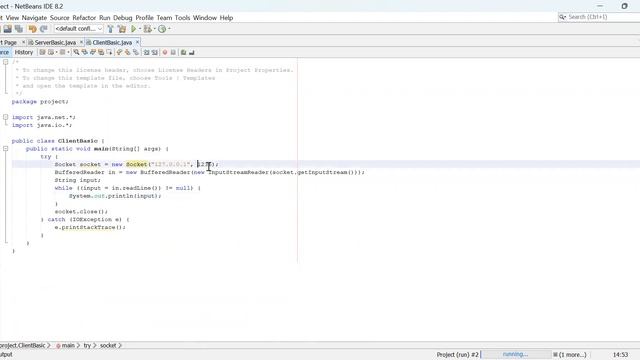The width and height of the screenshot is (640, 360).
Task: Click the Shift Line Right icon
Action: click(155, 52)
